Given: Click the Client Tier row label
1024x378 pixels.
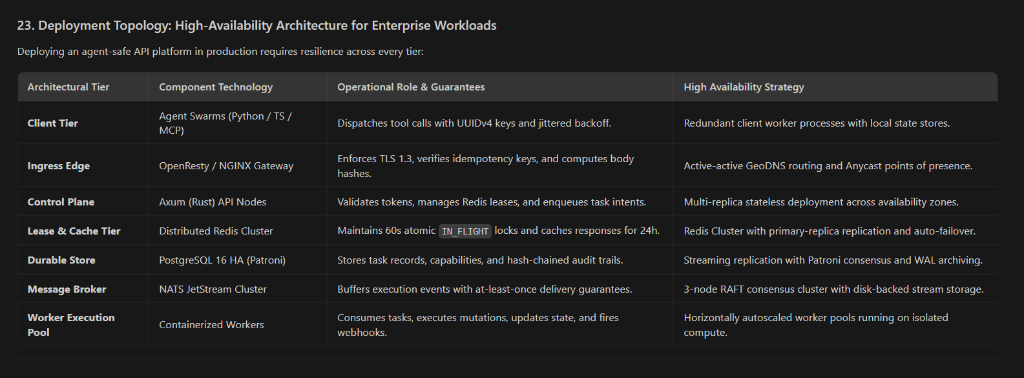Looking at the screenshot, I should pyautogui.click(x=53, y=123).
